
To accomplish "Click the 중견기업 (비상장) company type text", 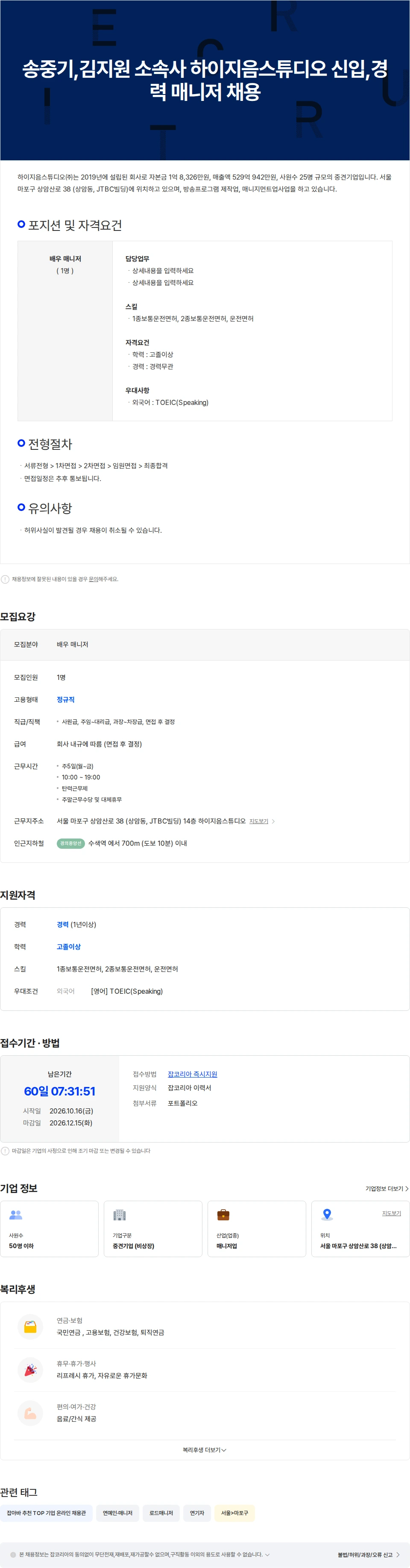I will tap(133, 1246).
